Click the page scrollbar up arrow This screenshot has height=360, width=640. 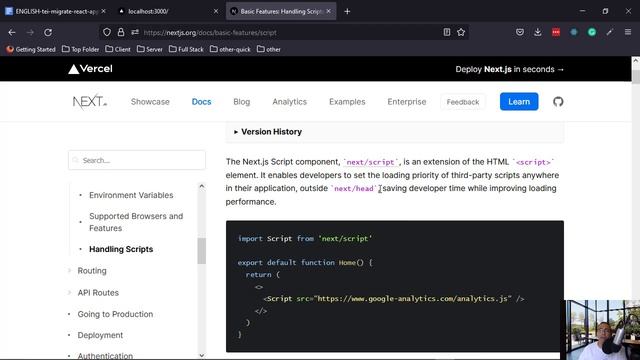636,61
